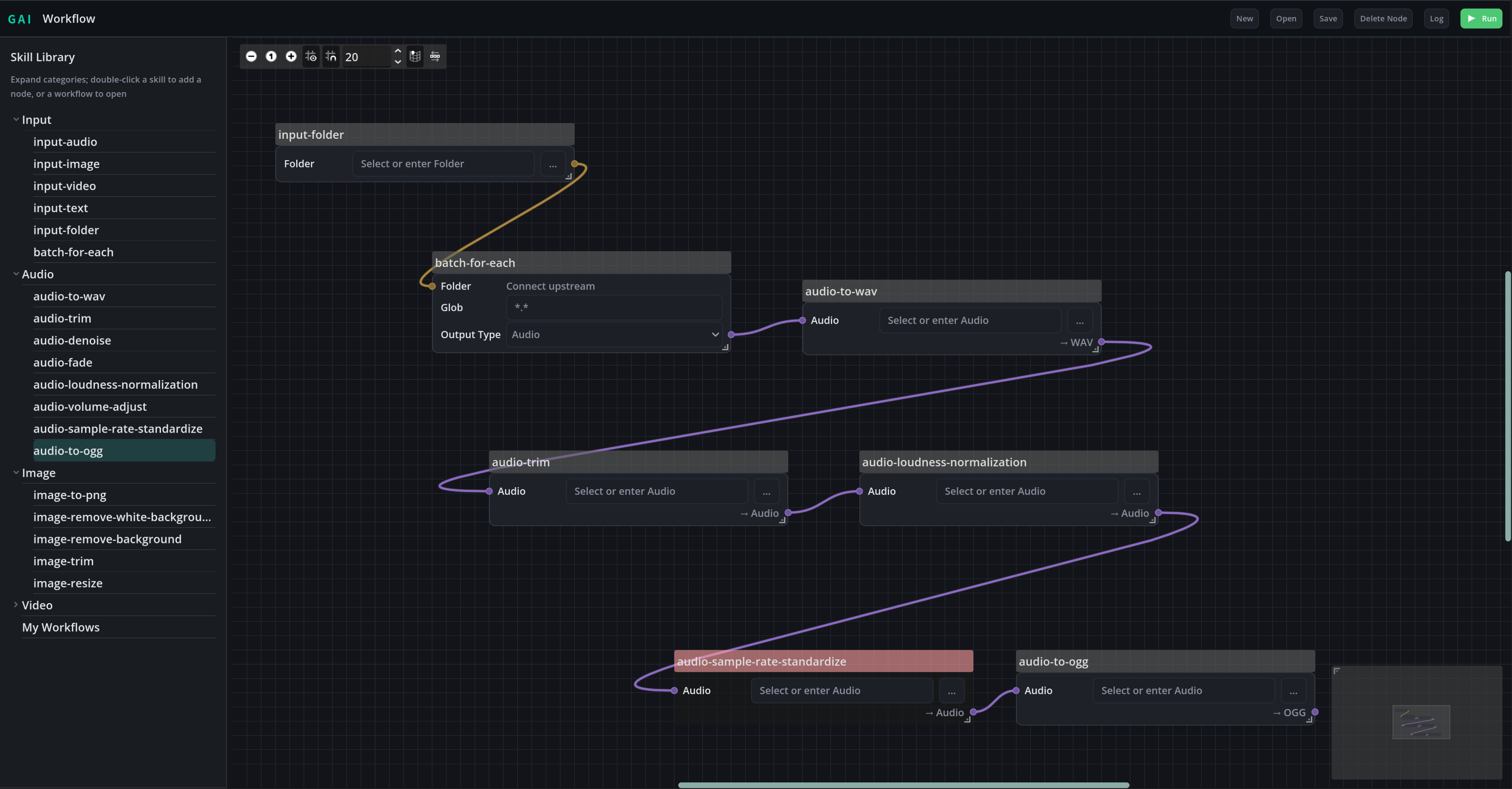Click the horizontal canvas scrollbar
The image size is (1512, 789).
point(904,785)
